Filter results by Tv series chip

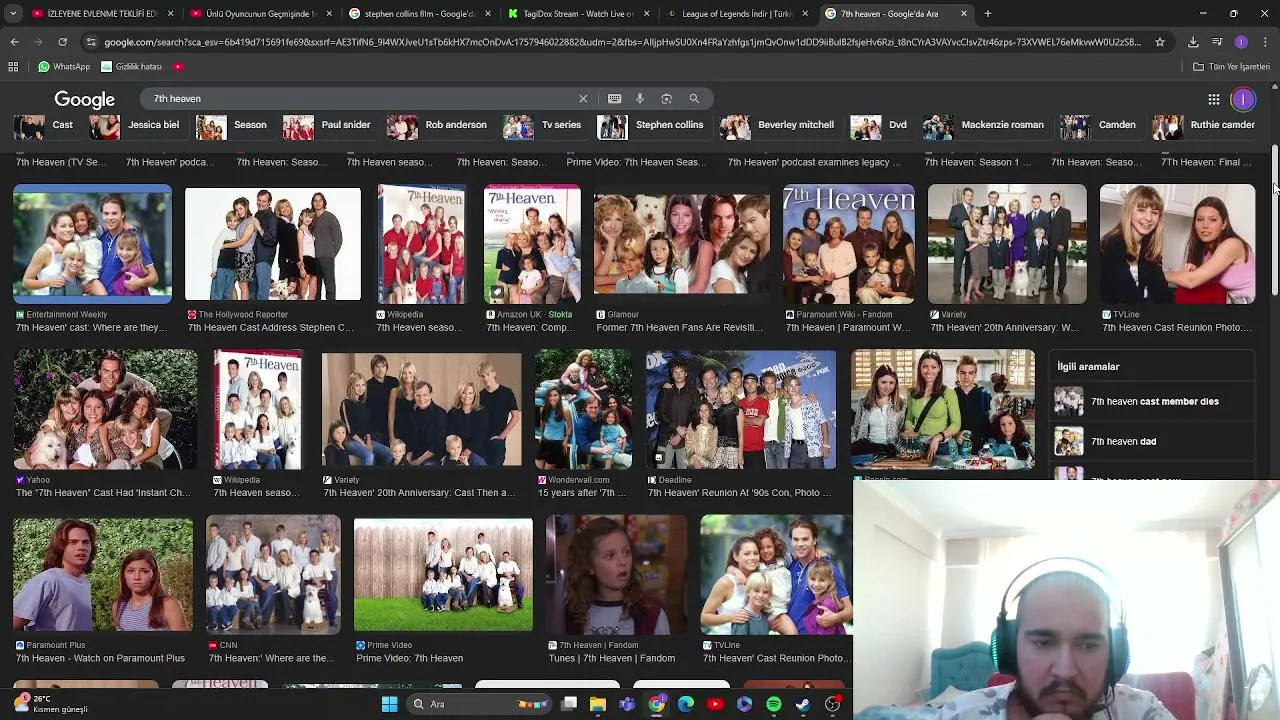[x=543, y=125]
